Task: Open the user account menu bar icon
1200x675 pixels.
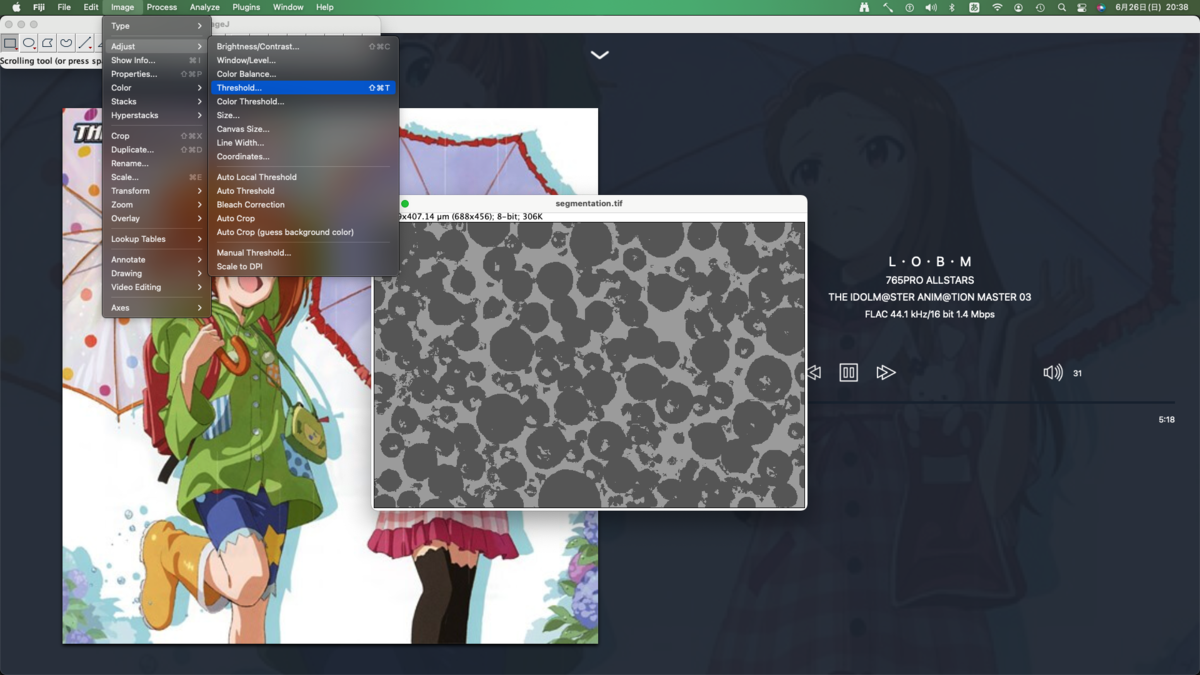Action: tap(1018, 7)
